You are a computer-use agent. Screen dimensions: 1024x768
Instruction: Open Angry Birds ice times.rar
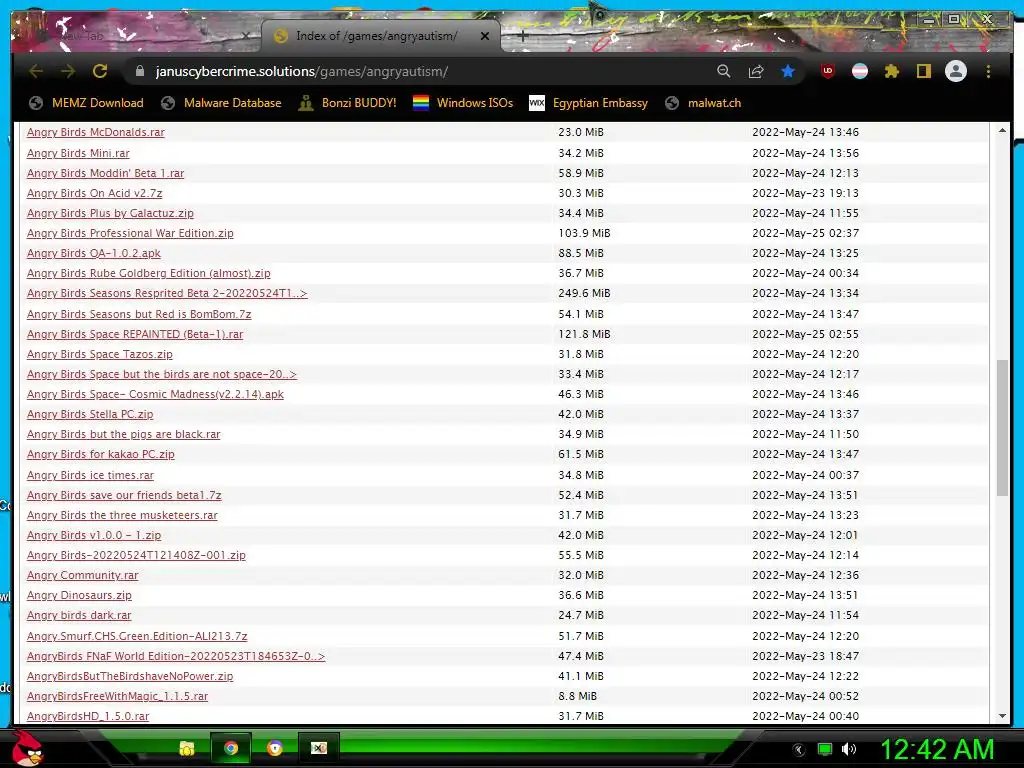click(x=90, y=475)
